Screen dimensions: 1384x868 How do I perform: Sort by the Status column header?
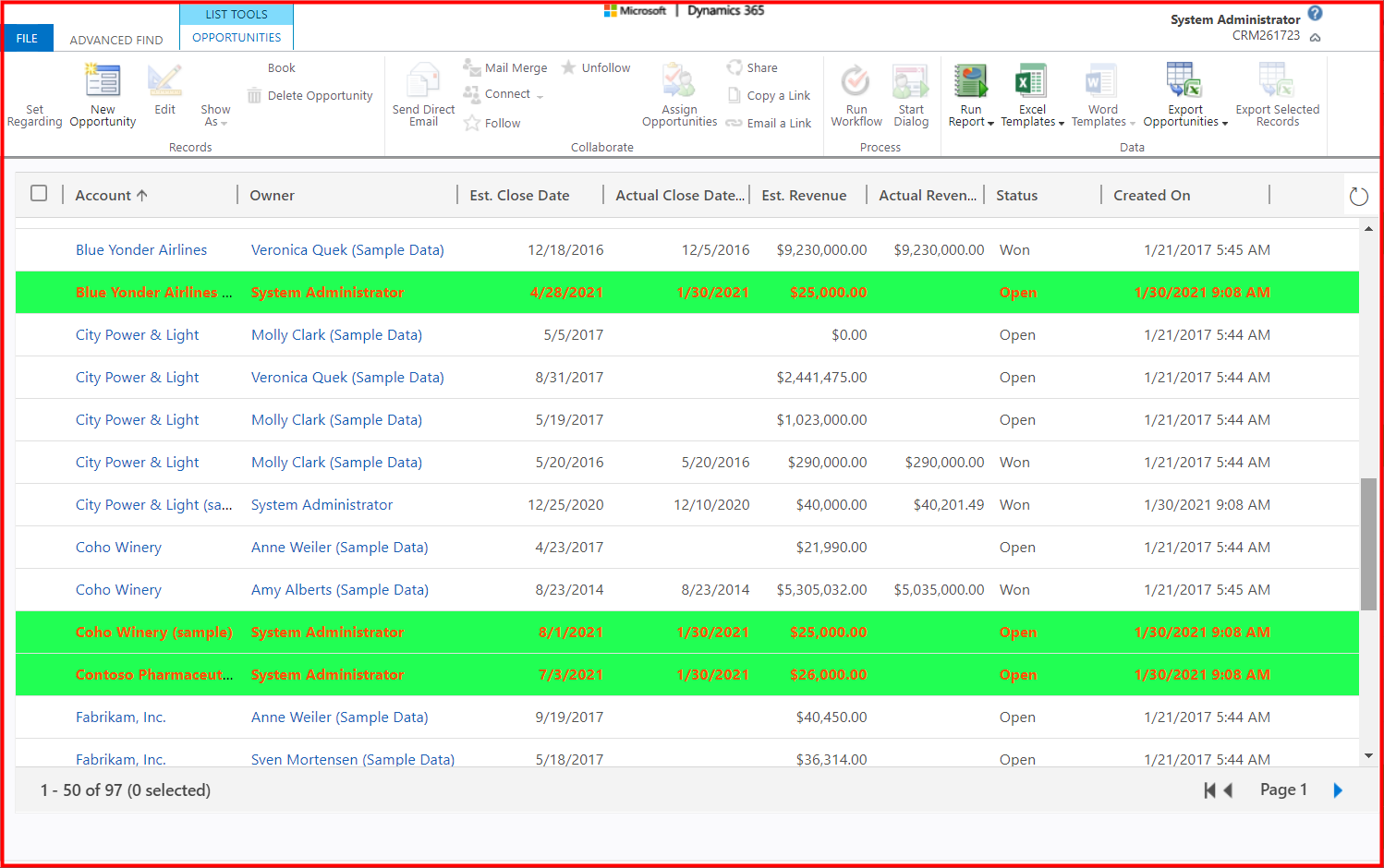1016,196
